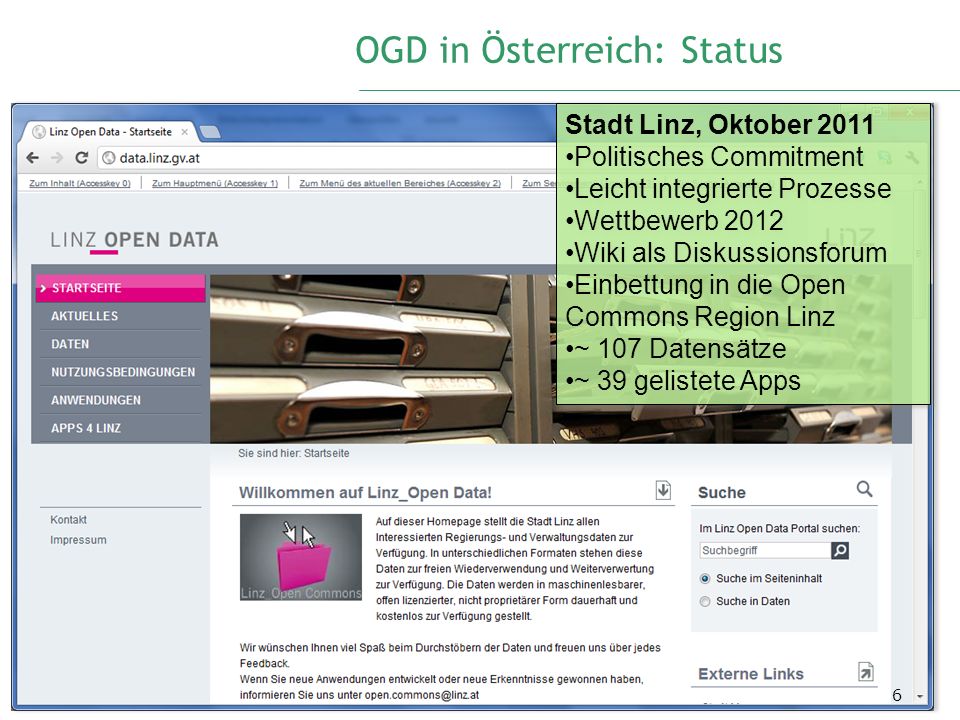This screenshot has width=960, height=720.
Task: Open a new browser tab
Action: pyautogui.click(x=209, y=132)
